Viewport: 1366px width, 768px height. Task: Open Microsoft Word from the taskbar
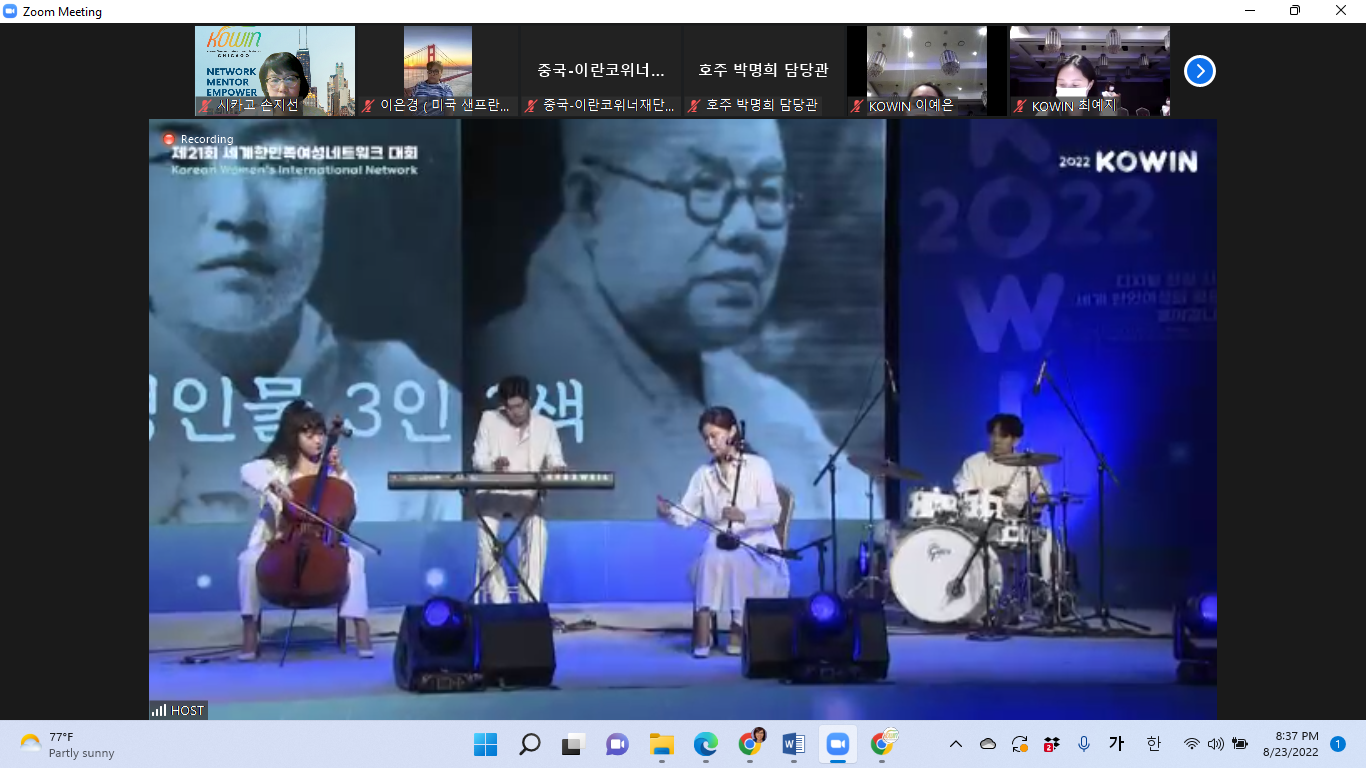tap(794, 744)
